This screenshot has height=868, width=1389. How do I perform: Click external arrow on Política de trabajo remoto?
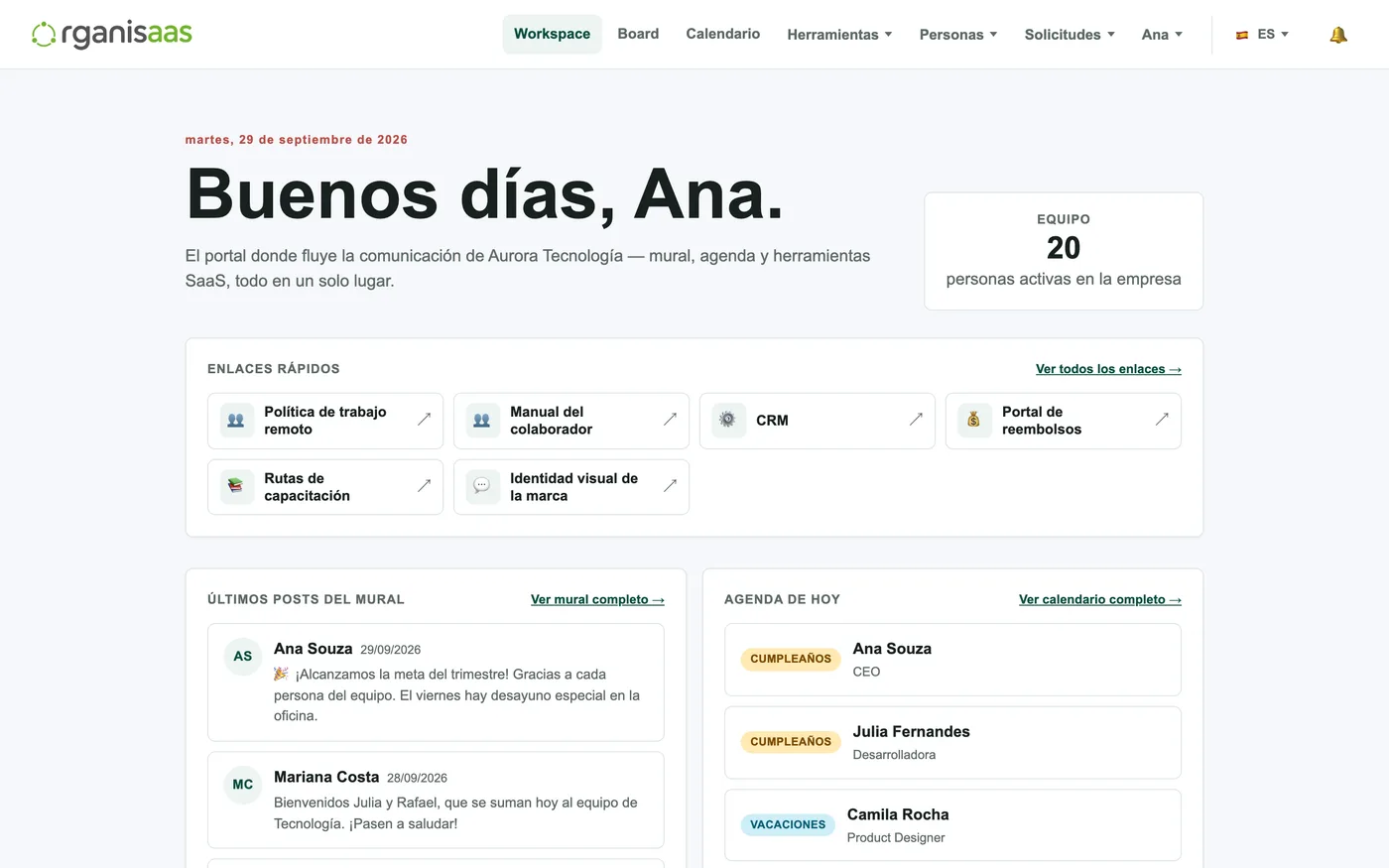coord(424,420)
